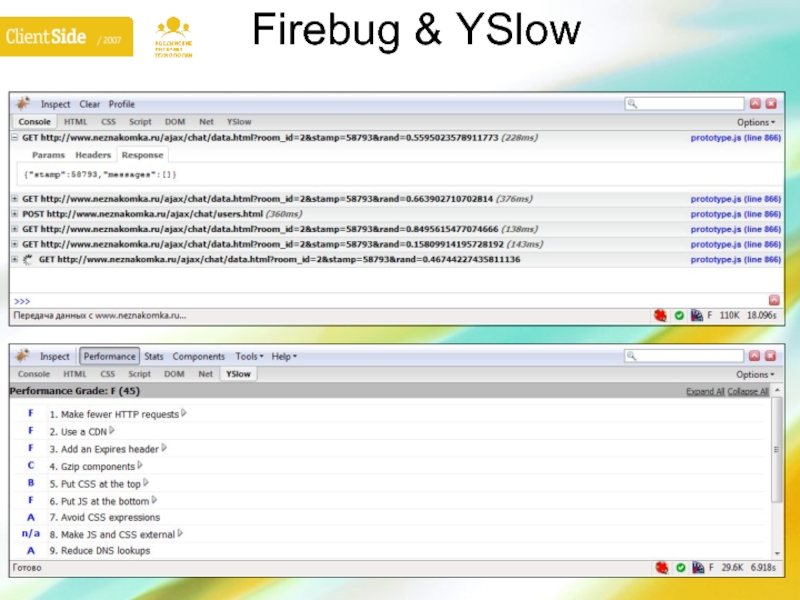The height and width of the screenshot is (600, 800).
Task: Expand the Put JS at the bottom rule
Action: click(155, 501)
